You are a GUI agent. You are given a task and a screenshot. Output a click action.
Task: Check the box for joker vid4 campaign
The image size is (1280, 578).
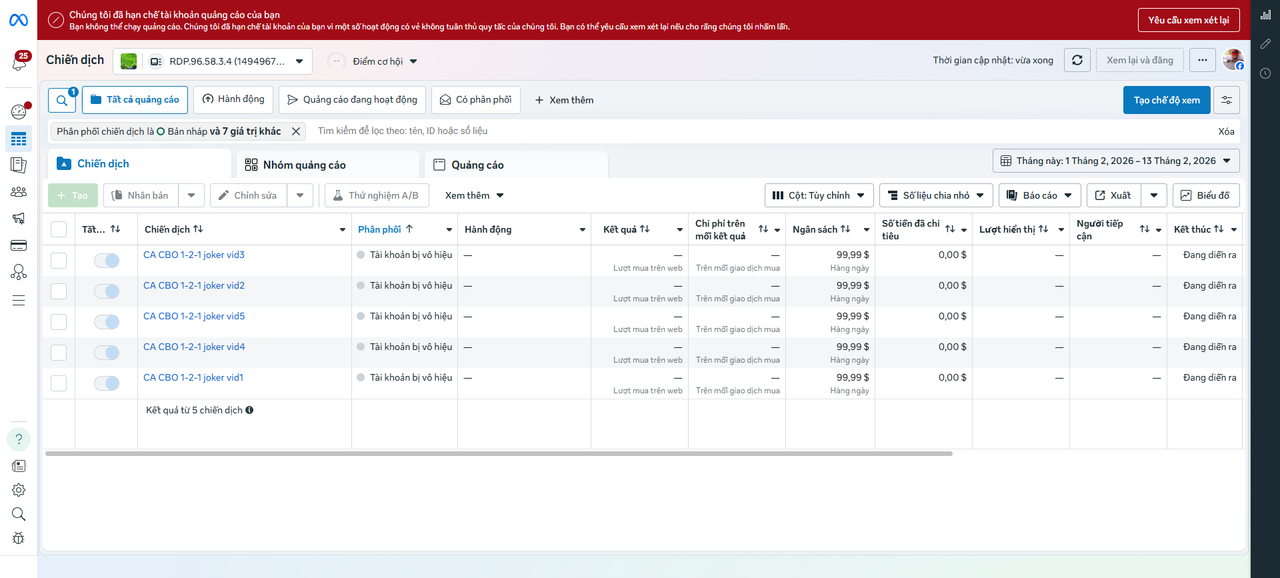(x=59, y=352)
